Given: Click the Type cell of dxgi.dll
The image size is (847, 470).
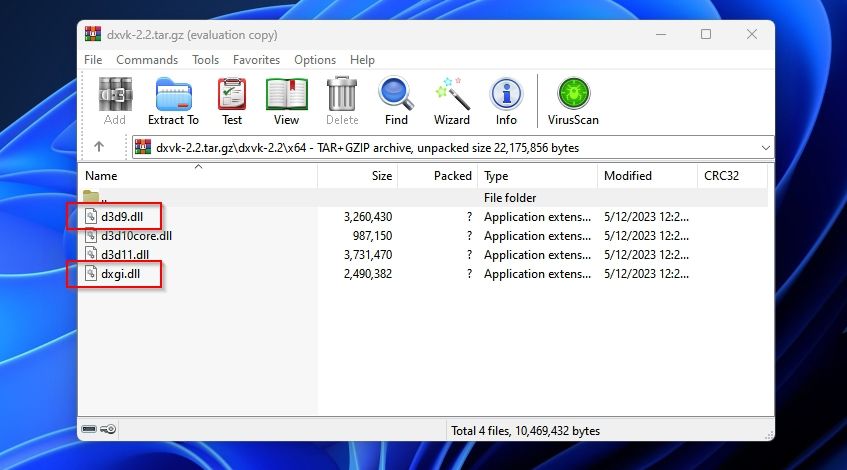Looking at the screenshot, I should pos(537,274).
